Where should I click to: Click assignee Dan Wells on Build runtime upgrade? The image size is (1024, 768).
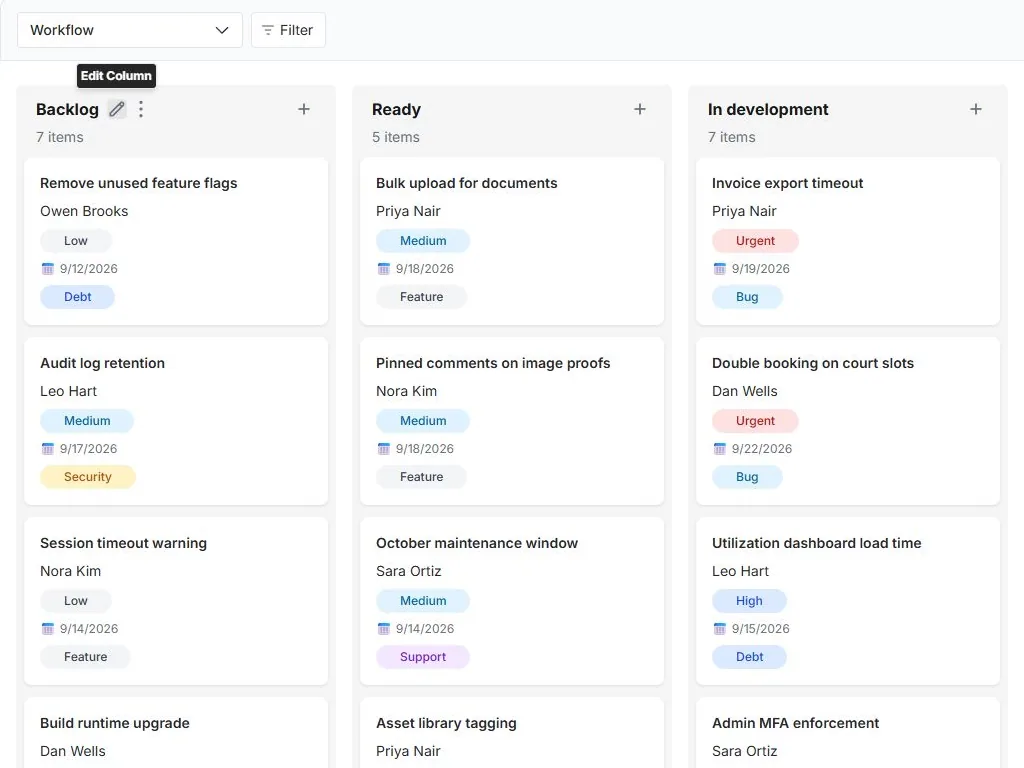[x=72, y=751]
